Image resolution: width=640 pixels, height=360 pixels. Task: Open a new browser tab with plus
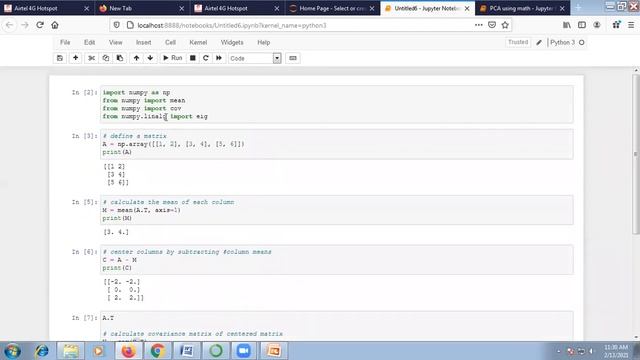pyautogui.click(x=578, y=8)
